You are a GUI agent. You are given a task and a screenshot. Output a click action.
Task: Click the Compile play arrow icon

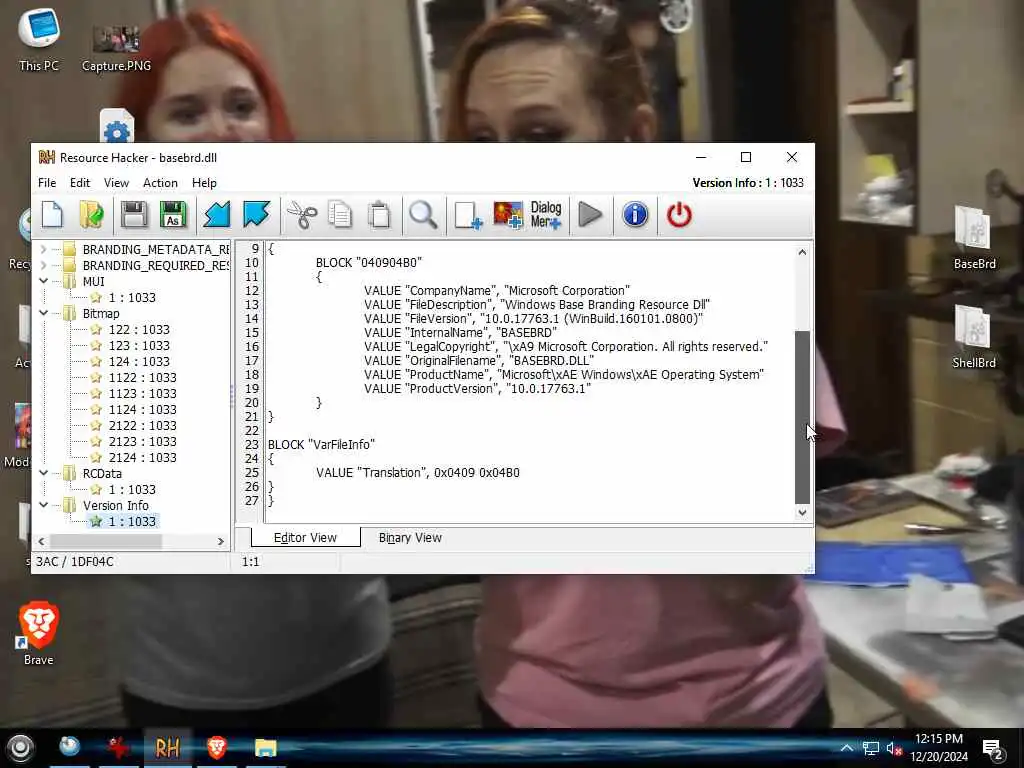pos(590,214)
